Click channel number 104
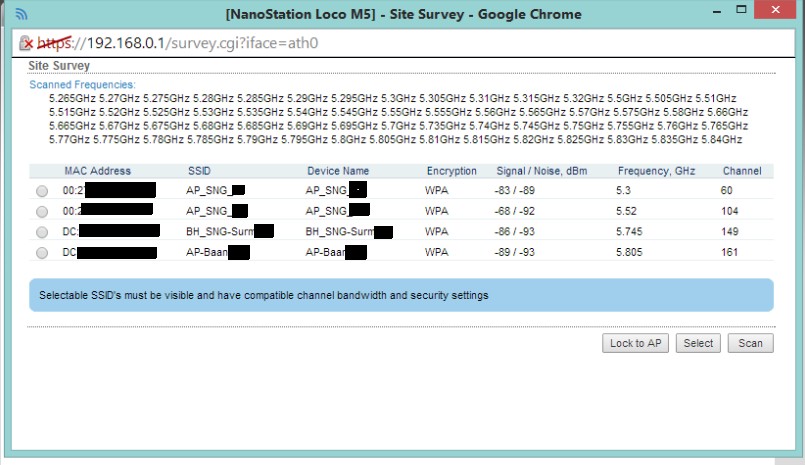The image size is (805, 465). click(730, 211)
